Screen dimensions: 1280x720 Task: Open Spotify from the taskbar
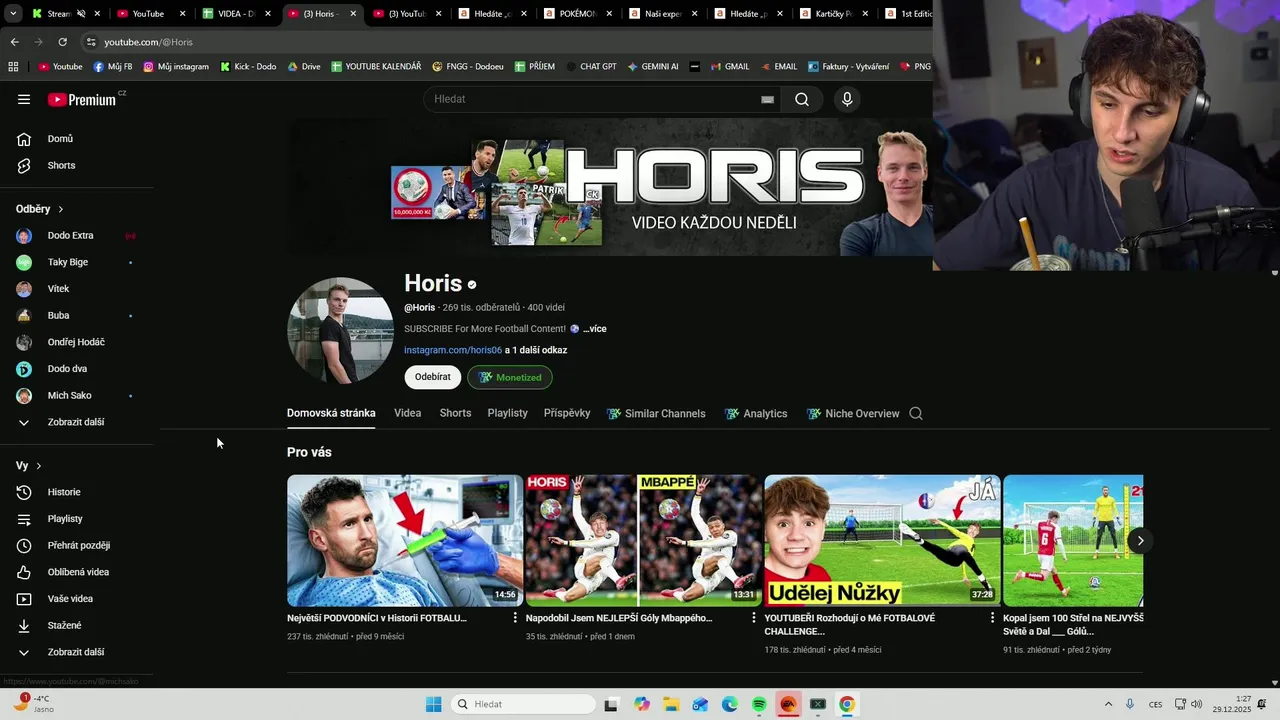click(759, 704)
